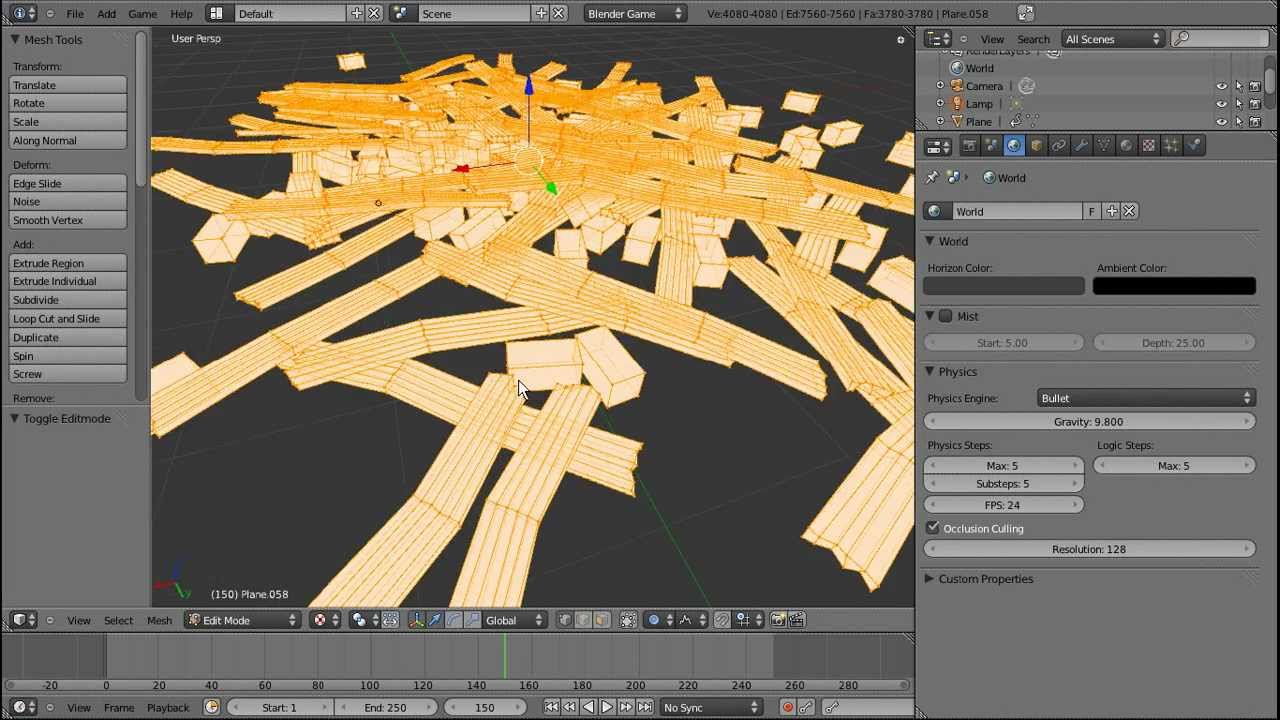Open the Render properties tab icon
Screen dimensions: 1280x720
tap(969, 146)
